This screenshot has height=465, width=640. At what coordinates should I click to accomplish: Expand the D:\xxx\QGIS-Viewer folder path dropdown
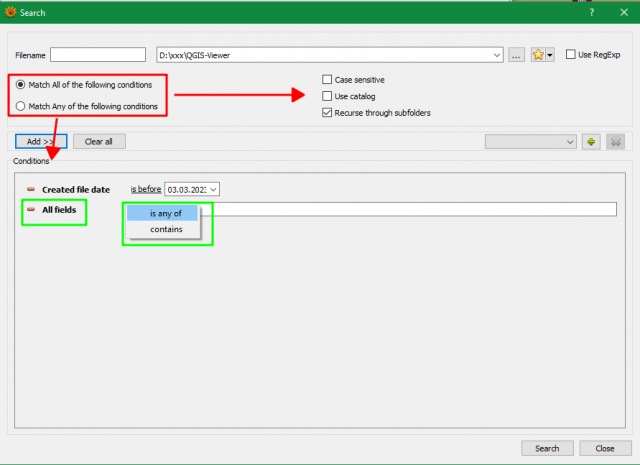[496, 55]
